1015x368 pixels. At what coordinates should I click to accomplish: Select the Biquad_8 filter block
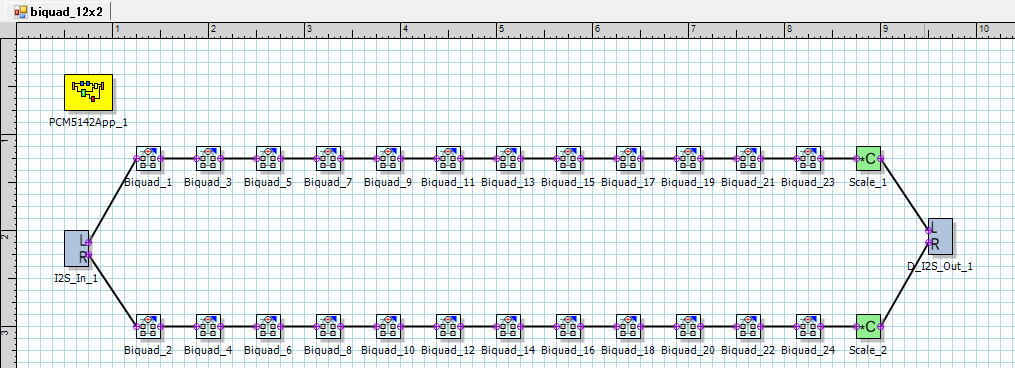328,327
